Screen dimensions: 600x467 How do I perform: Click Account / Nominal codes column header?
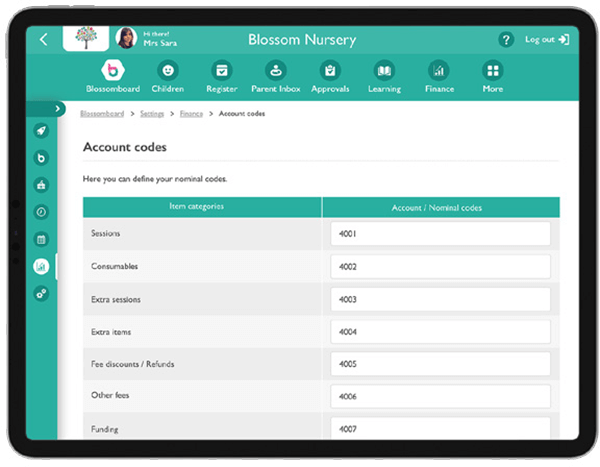[441, 207]
